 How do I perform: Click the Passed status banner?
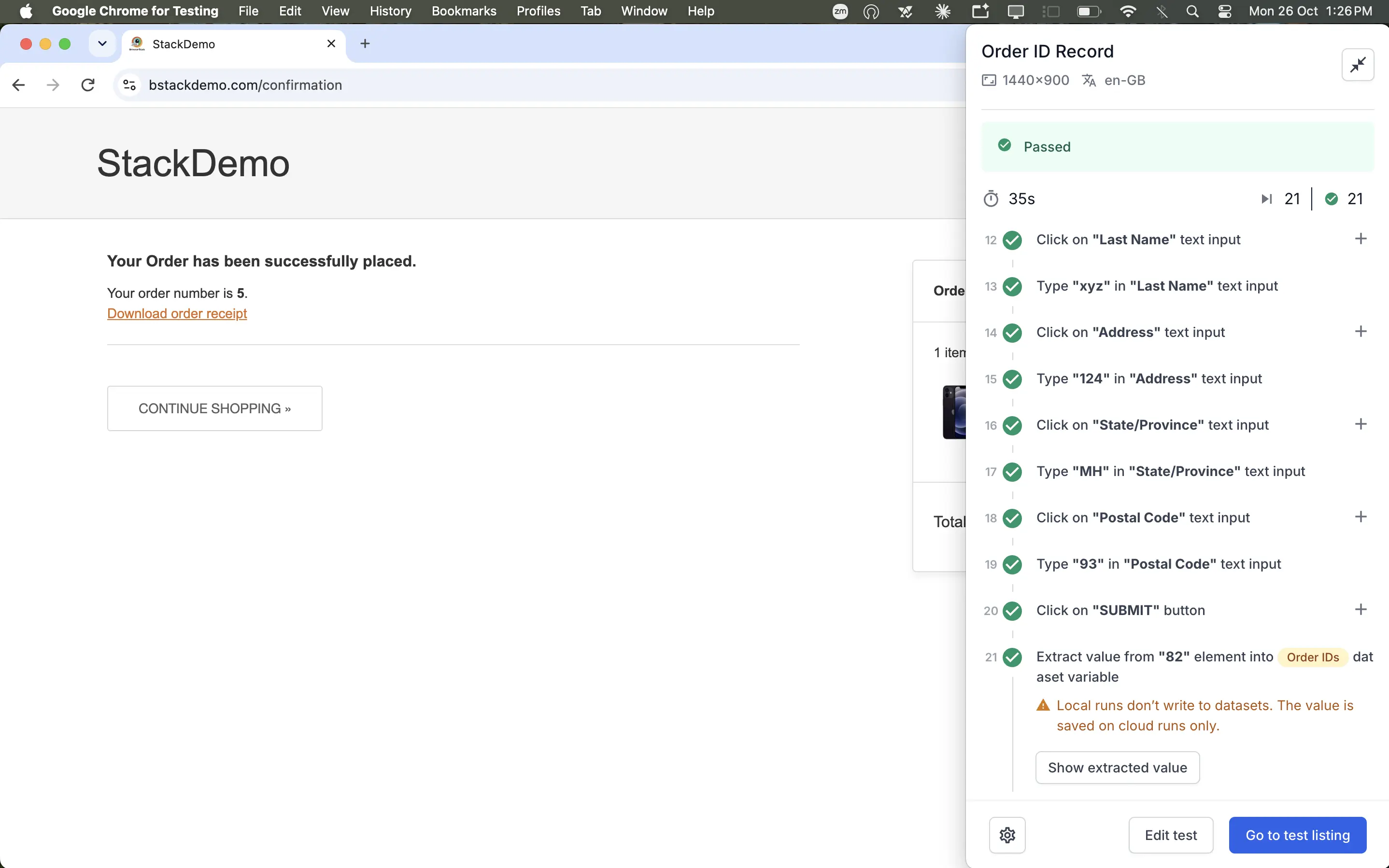pyautogui.click(x=1177, y=146)
